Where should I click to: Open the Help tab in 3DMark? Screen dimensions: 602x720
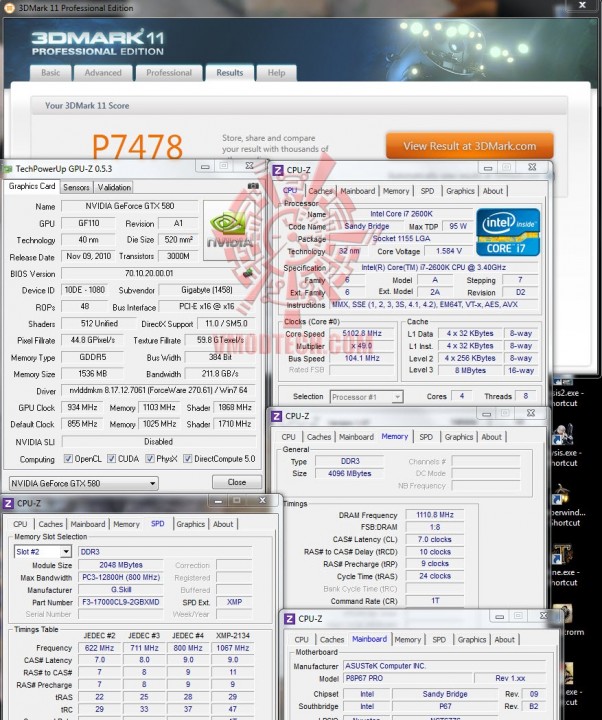pos(276,73)
